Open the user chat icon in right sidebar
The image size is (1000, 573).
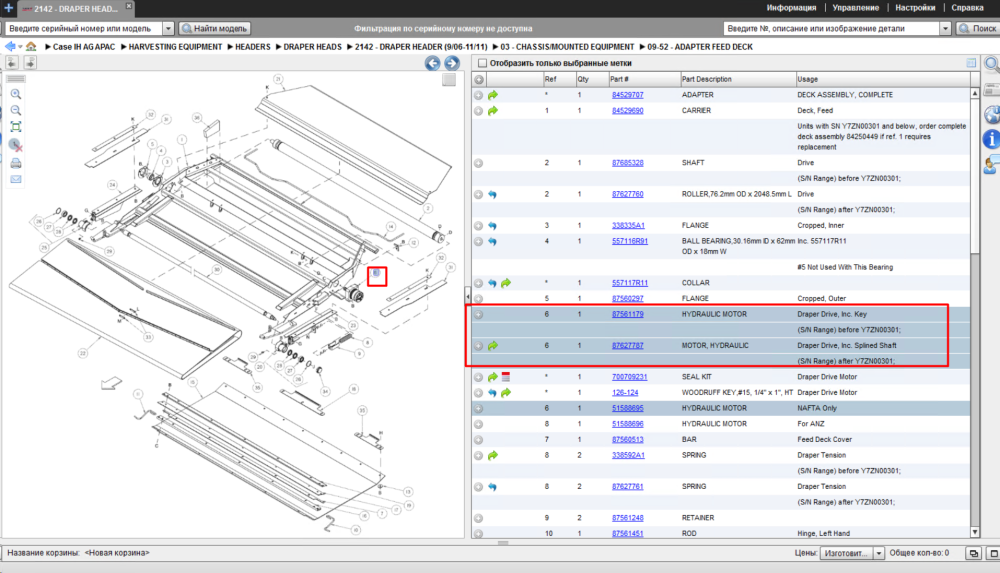click(992, 165)
